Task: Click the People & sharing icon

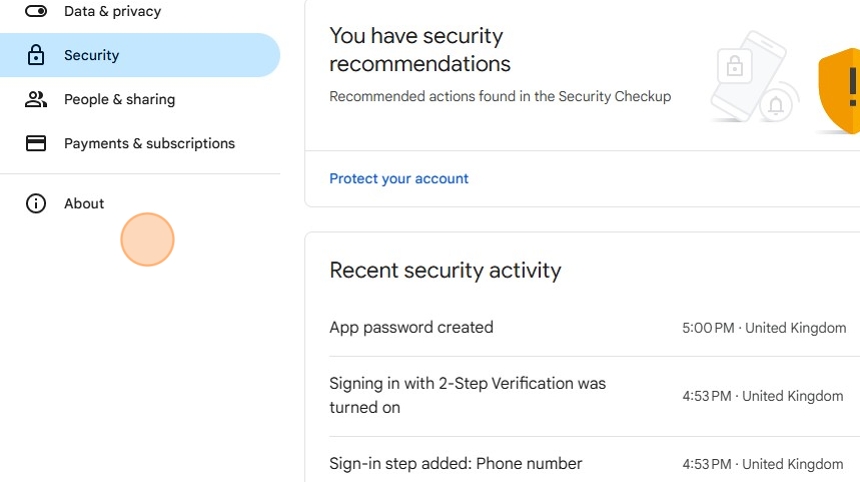Action: click(x=36, y=100)
